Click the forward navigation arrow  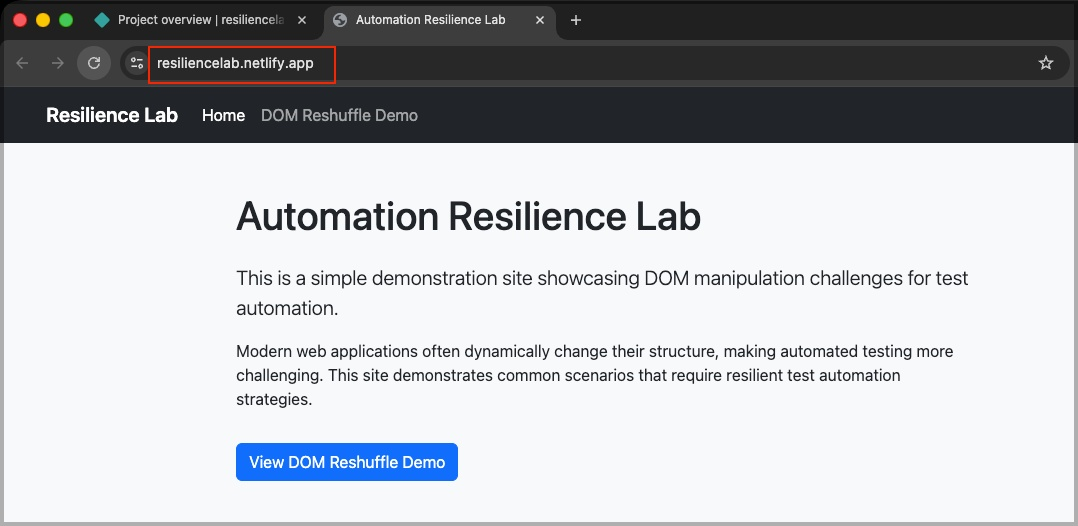click(x=58, y=63)
